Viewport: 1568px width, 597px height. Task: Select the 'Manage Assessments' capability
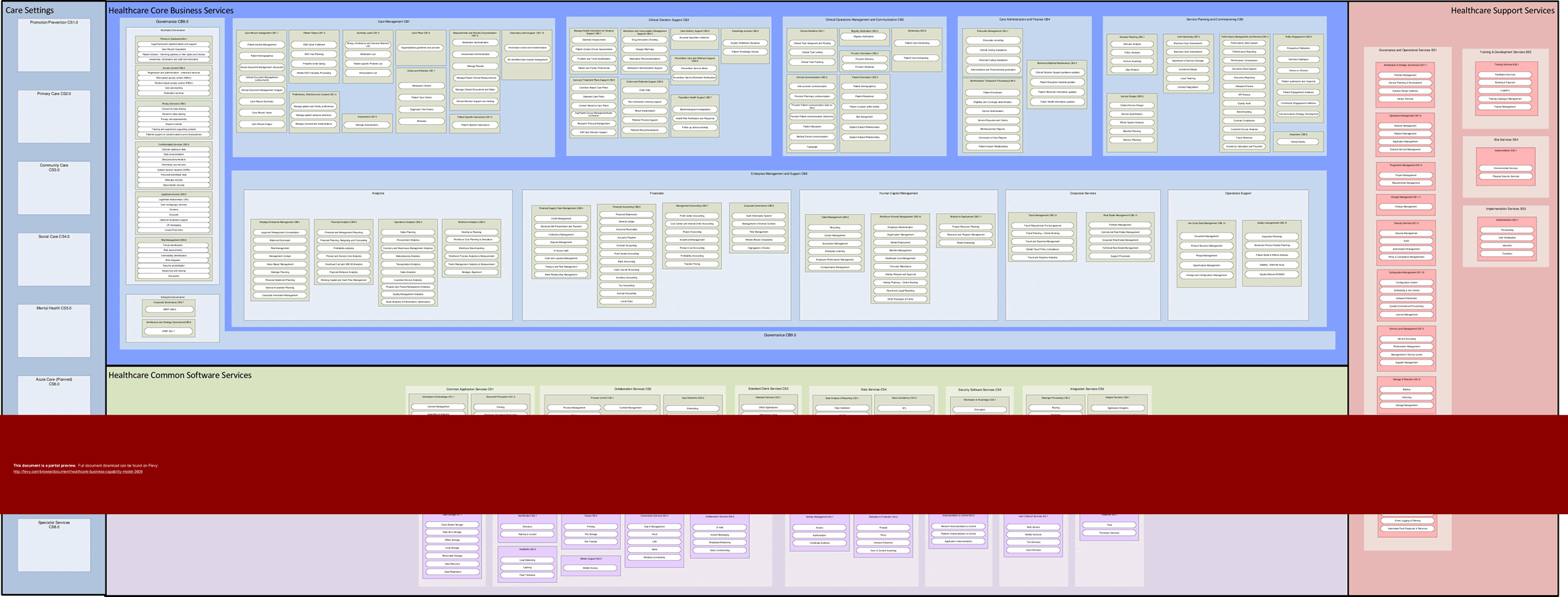[x=367, y=125]
